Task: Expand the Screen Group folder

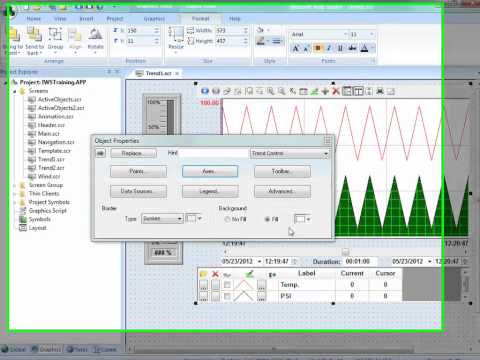Action: click(x=15, y=185)
